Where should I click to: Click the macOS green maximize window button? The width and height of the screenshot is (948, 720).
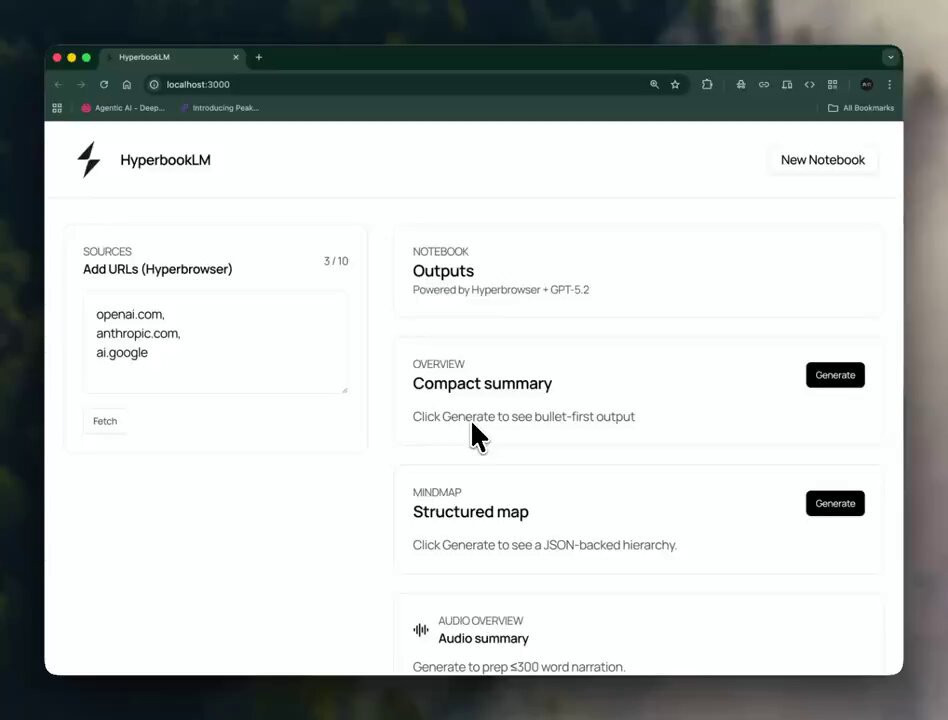click(x=86, y=57)
